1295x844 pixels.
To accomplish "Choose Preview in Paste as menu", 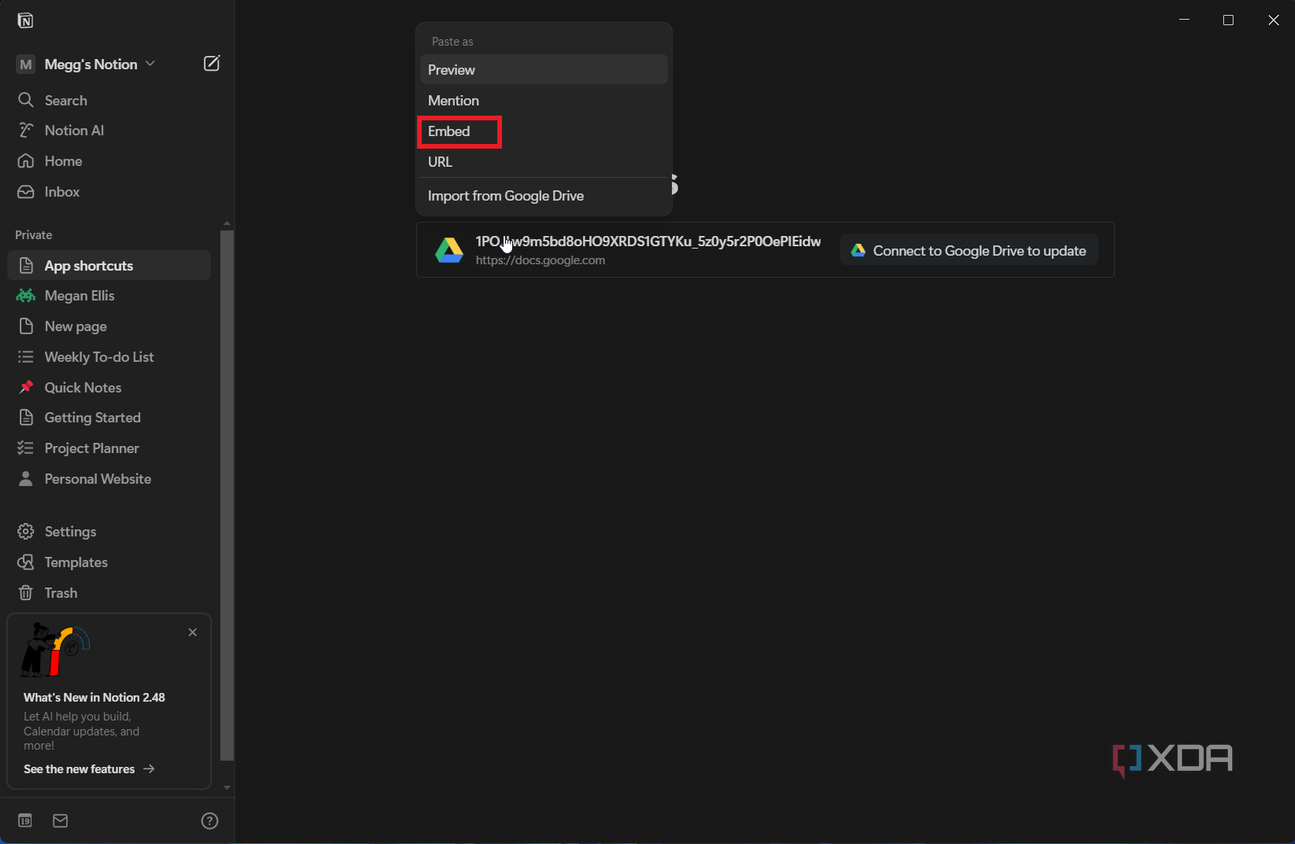I will coord(544,70).
